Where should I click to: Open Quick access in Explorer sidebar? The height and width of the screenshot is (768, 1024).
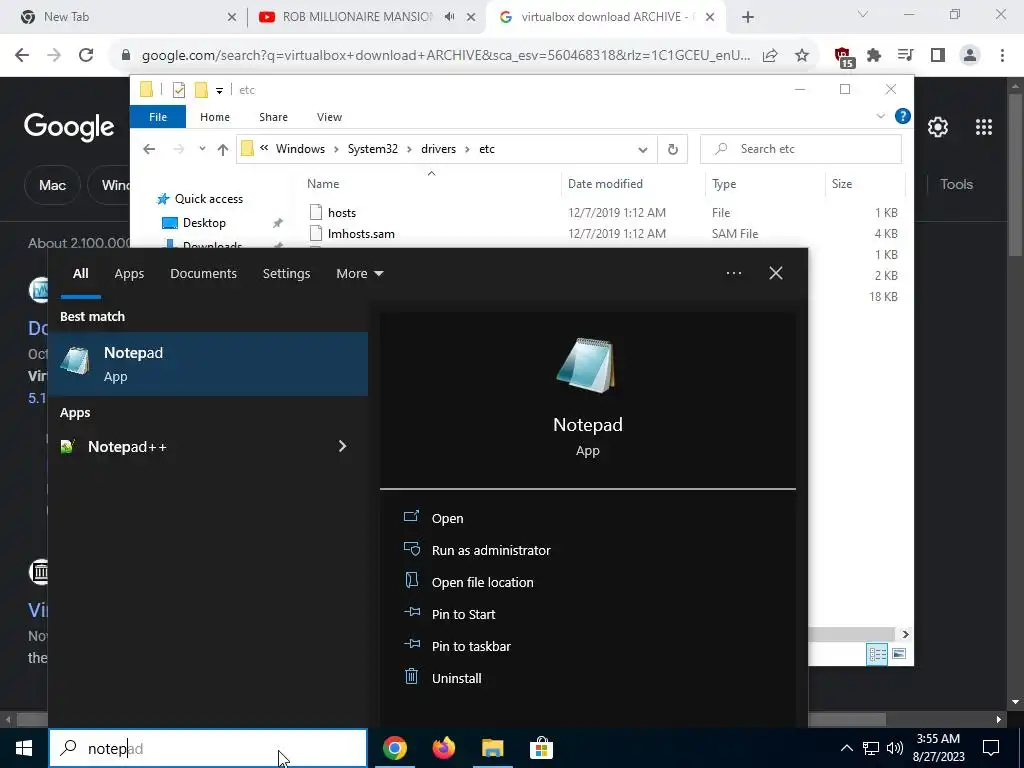click(208, 199)
